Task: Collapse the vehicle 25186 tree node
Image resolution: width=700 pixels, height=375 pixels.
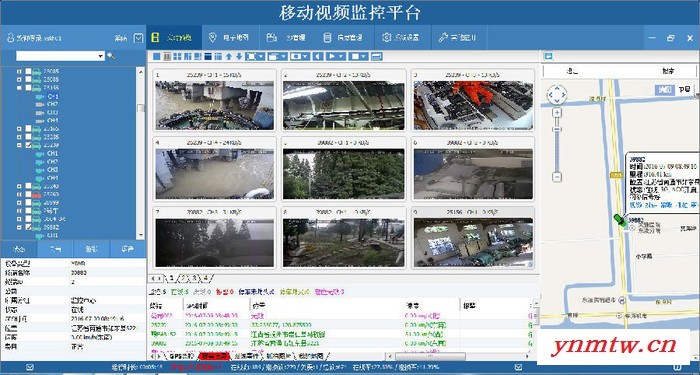Action: (19, 88)
